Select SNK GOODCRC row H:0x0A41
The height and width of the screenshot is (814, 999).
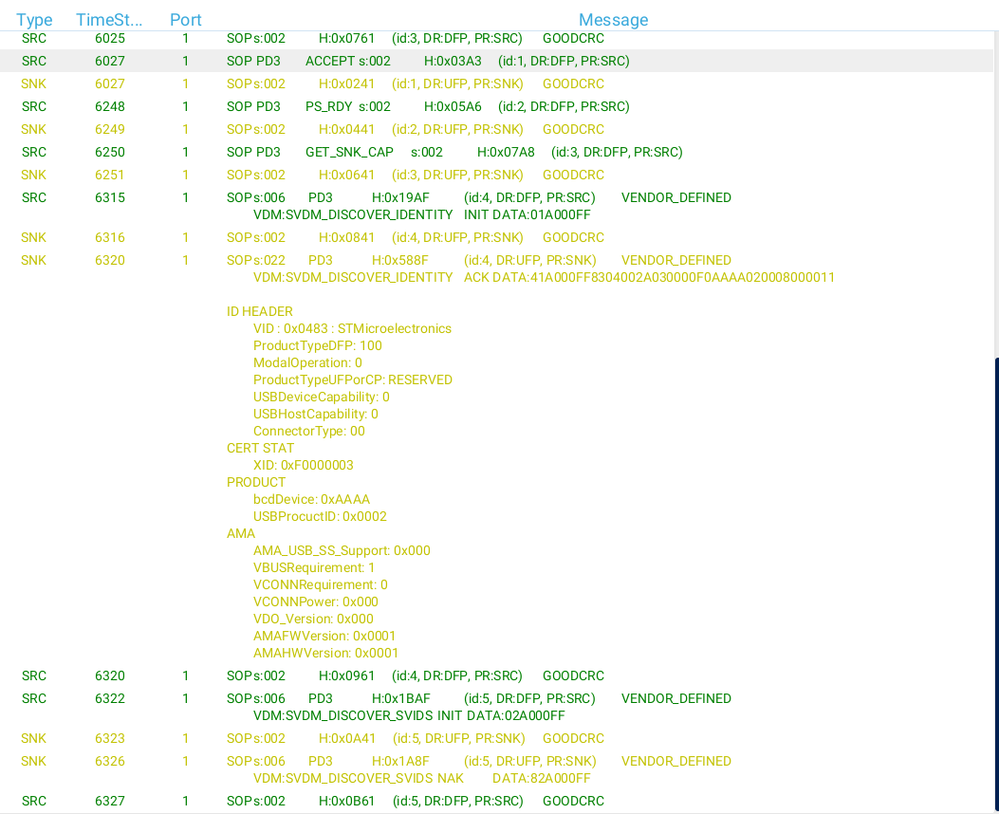coord(496,739)
